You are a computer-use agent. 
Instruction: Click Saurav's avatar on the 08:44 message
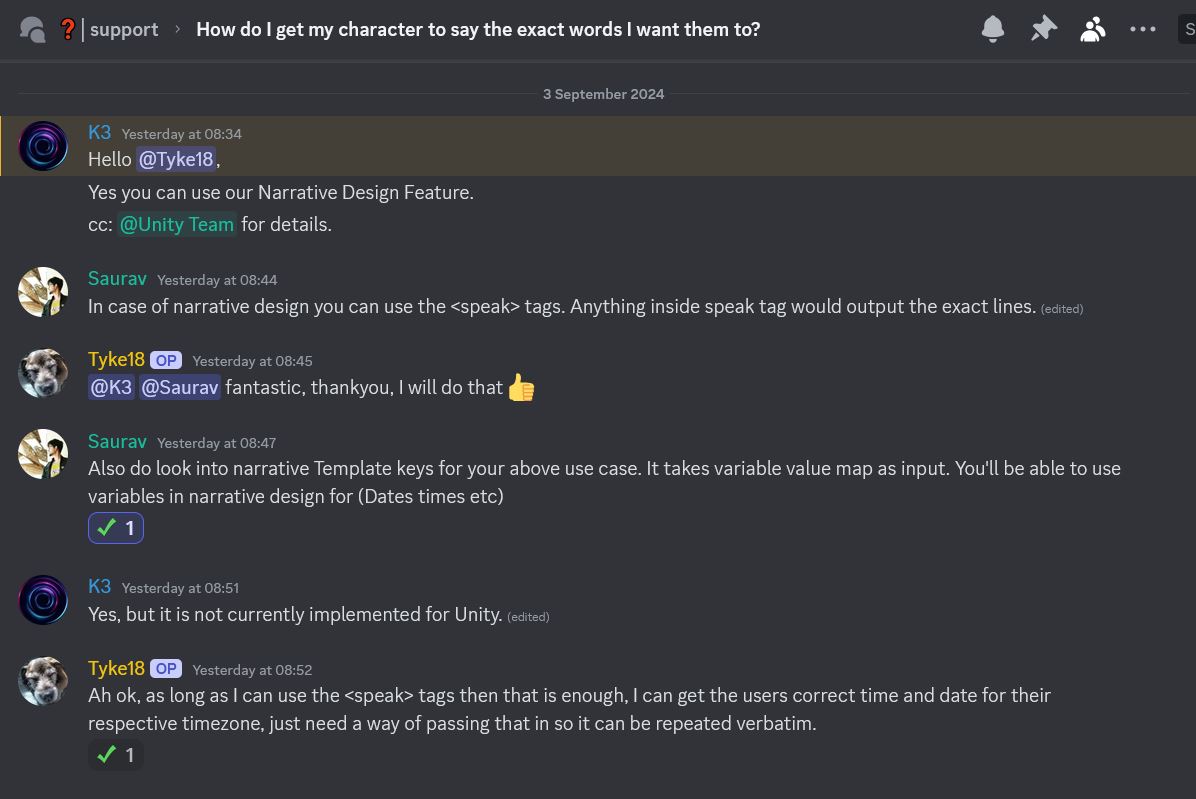(43, 292)
